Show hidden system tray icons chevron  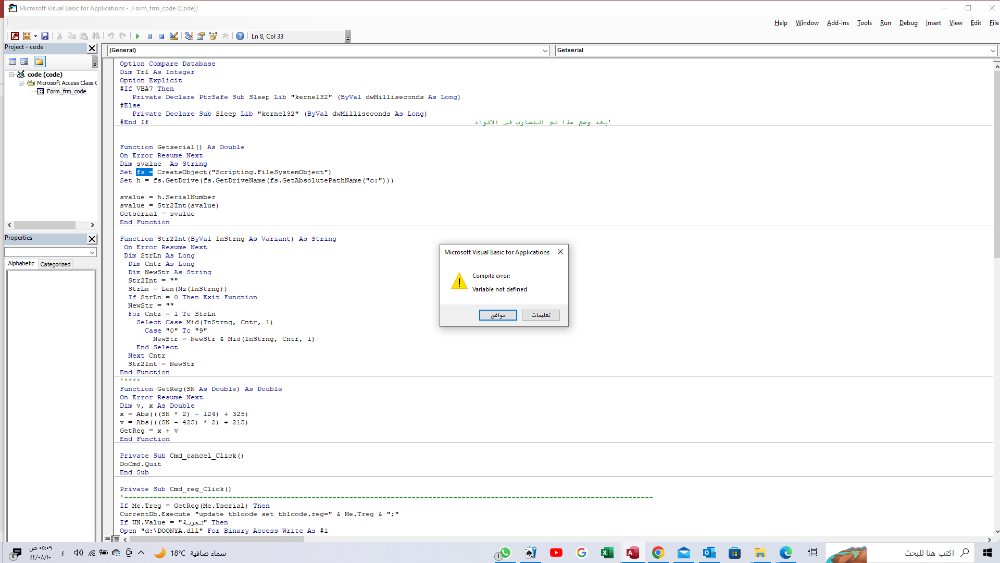click(141, 553)
